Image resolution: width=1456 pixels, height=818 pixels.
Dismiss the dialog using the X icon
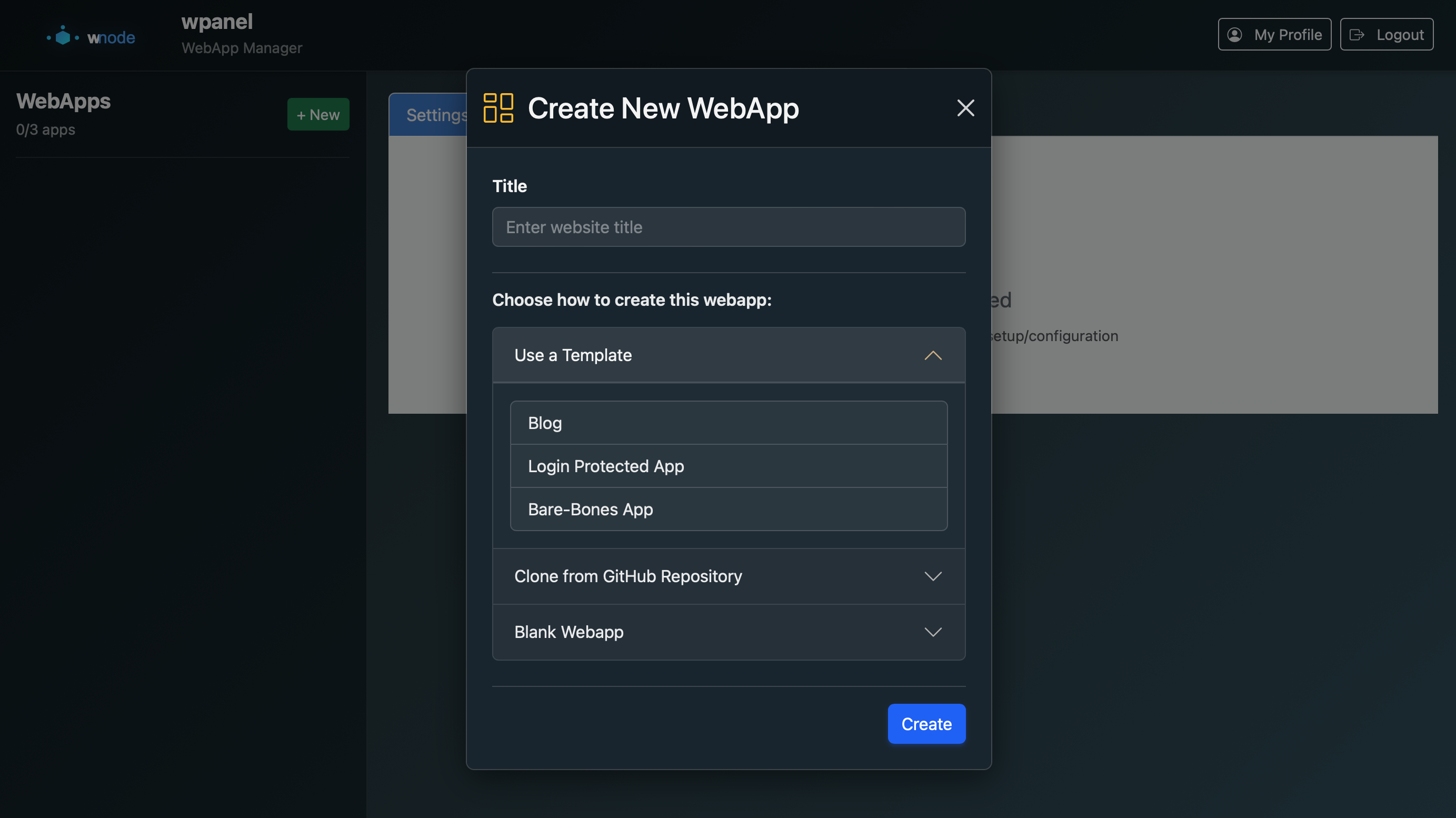965,108
